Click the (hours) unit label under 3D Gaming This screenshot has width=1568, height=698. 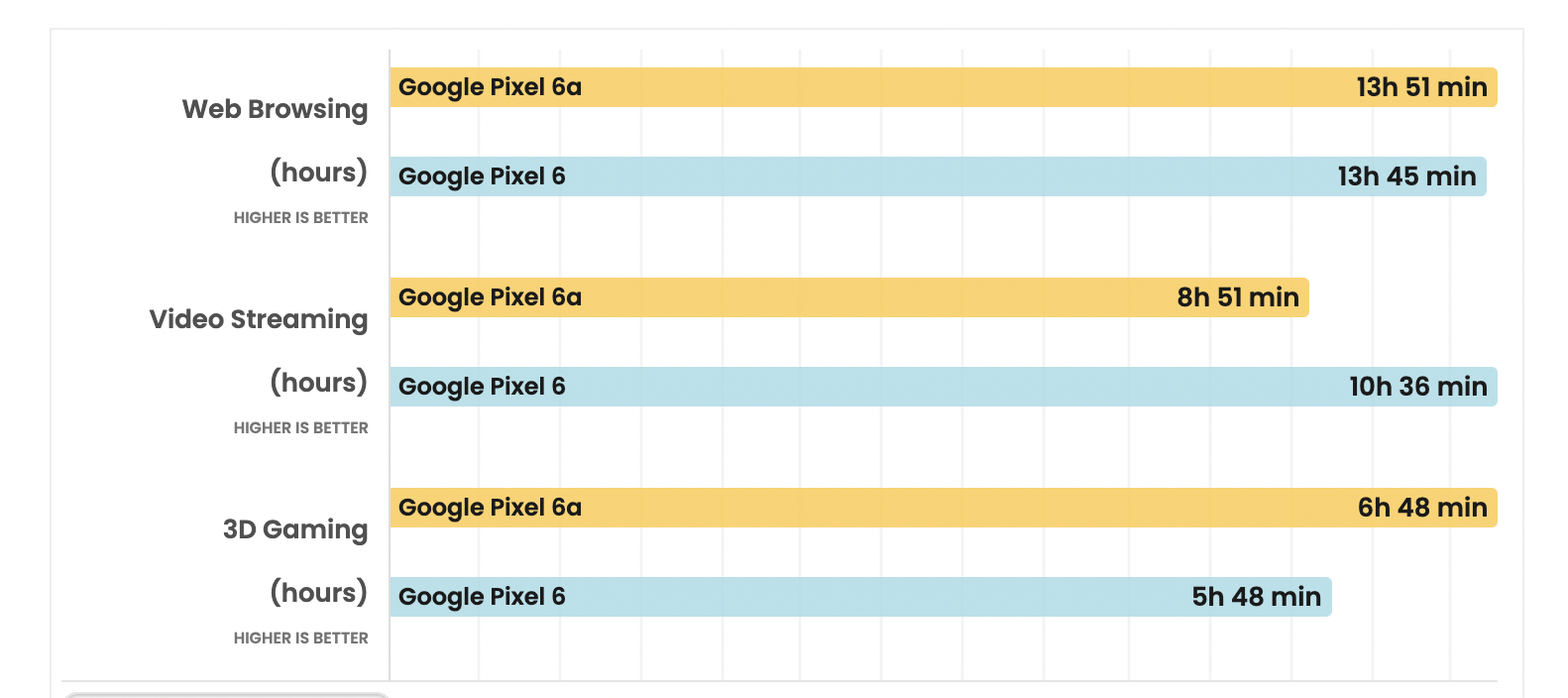pos(318,592)
